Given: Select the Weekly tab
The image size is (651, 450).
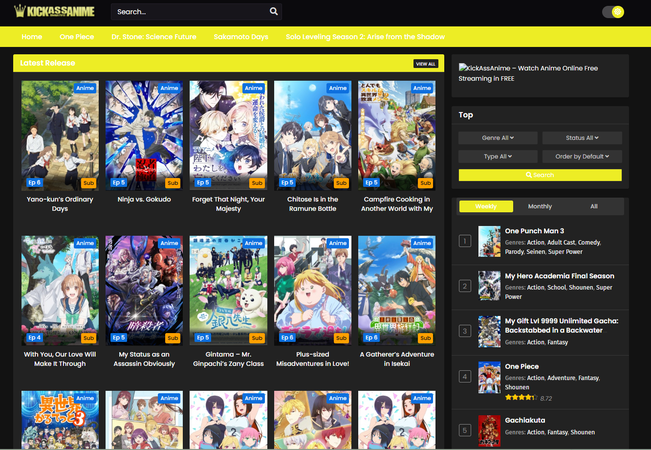Looking at the screenshot, I should click(x=486, y=206).
